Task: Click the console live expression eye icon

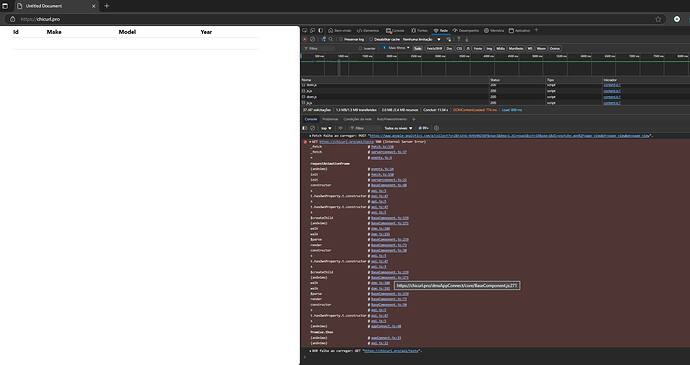Action: pos(340,128)
